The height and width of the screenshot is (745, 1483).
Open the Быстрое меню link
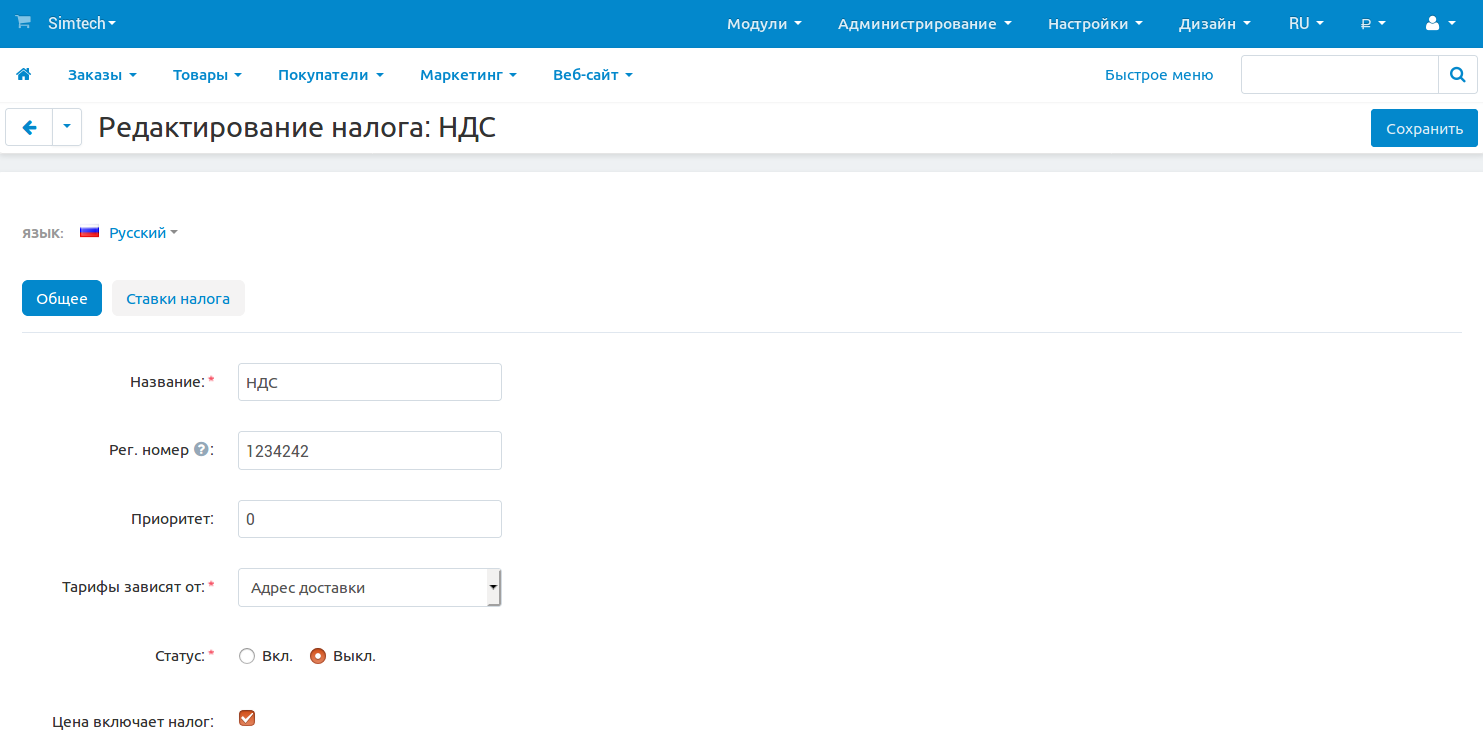[1158, 75]
